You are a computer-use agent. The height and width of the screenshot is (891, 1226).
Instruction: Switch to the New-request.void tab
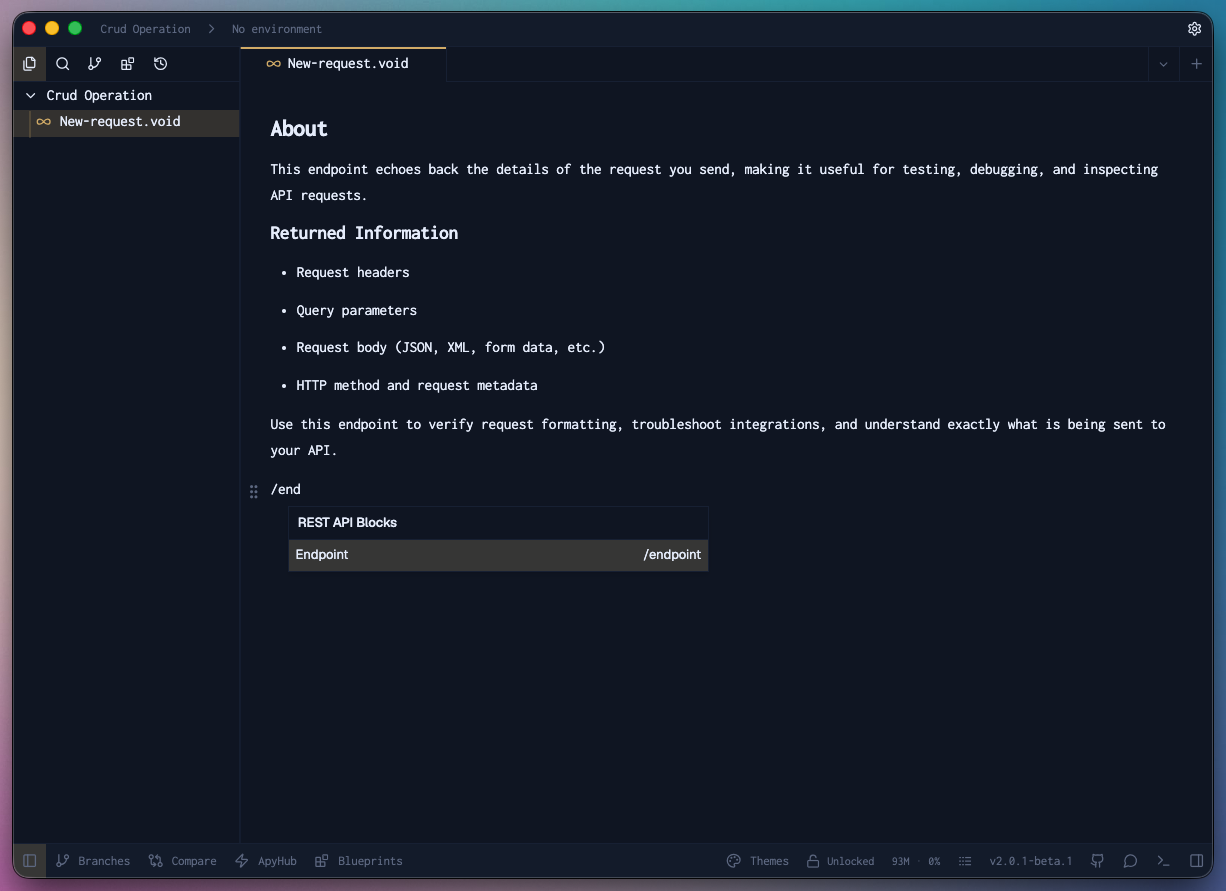(343, 64)
